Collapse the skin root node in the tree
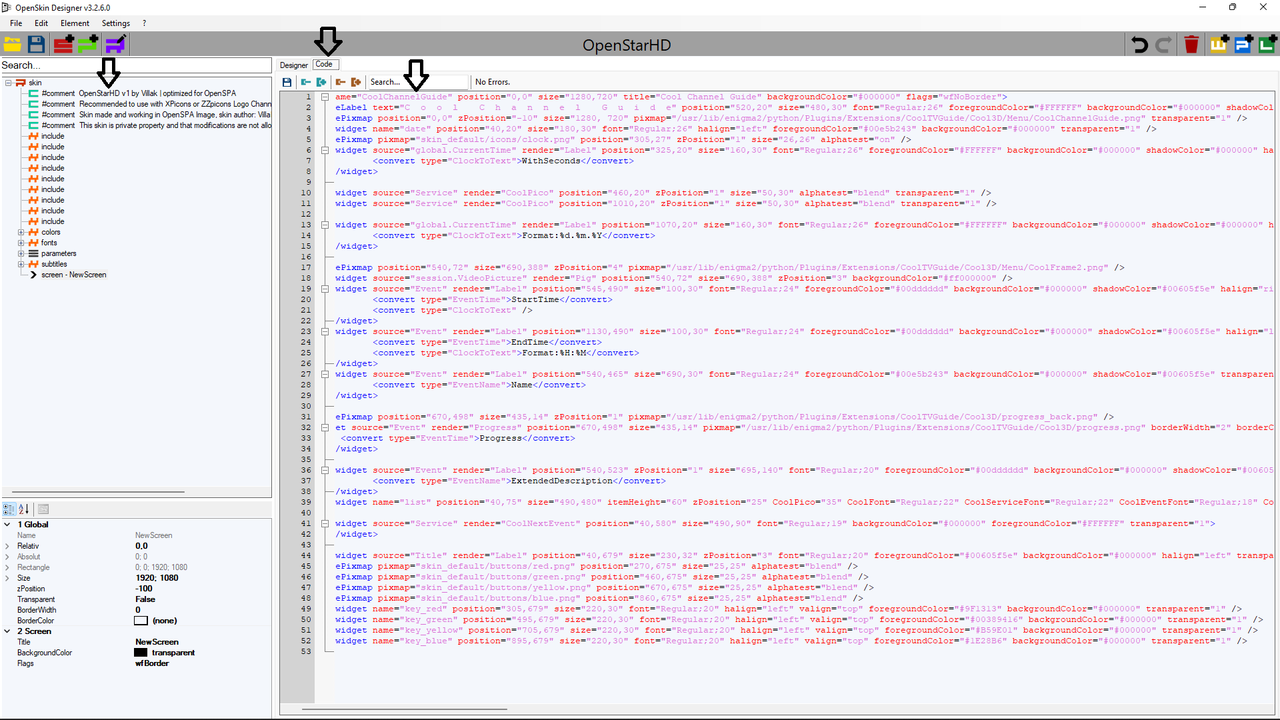Viewport: 1280px width, 720px height. pyautogui.click(x=8, y=82)
